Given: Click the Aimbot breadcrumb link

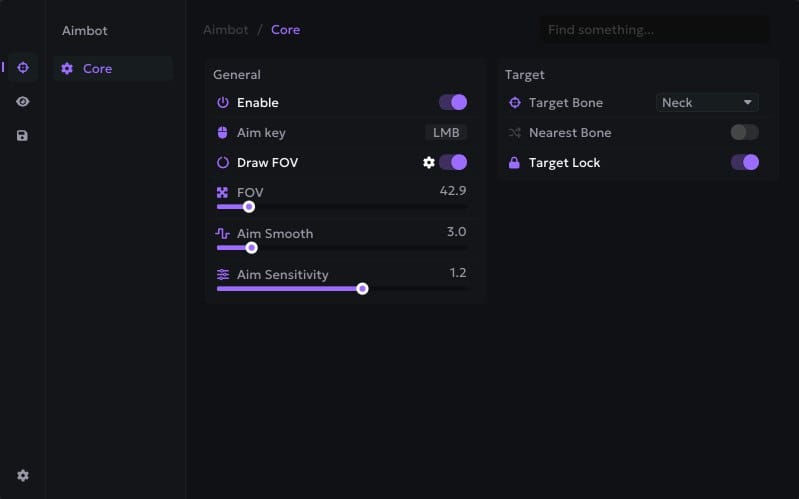Looking at the screenshot, I should coord(225,29).
